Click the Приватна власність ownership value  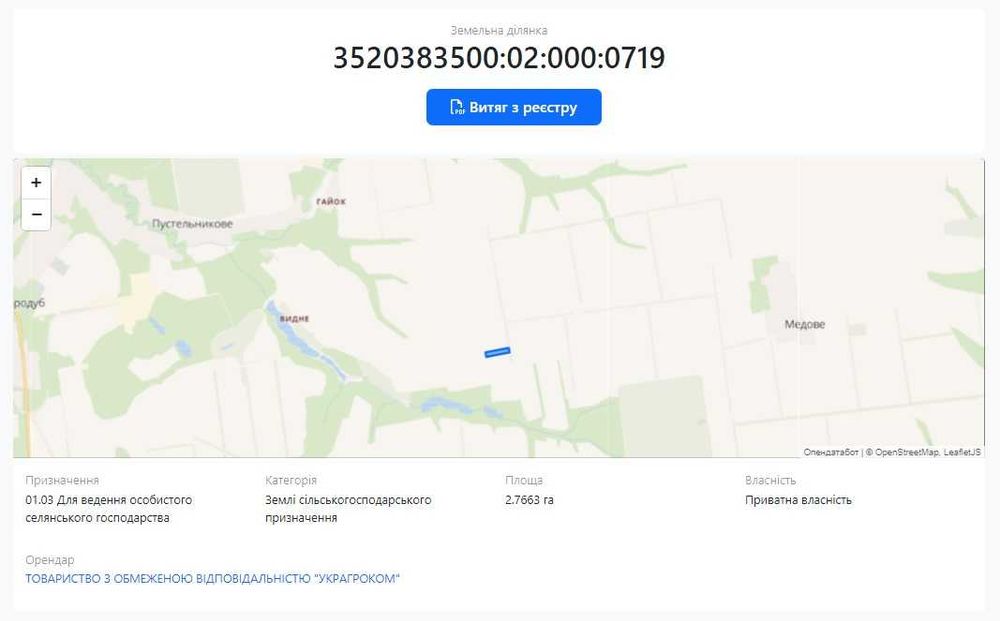798,500
